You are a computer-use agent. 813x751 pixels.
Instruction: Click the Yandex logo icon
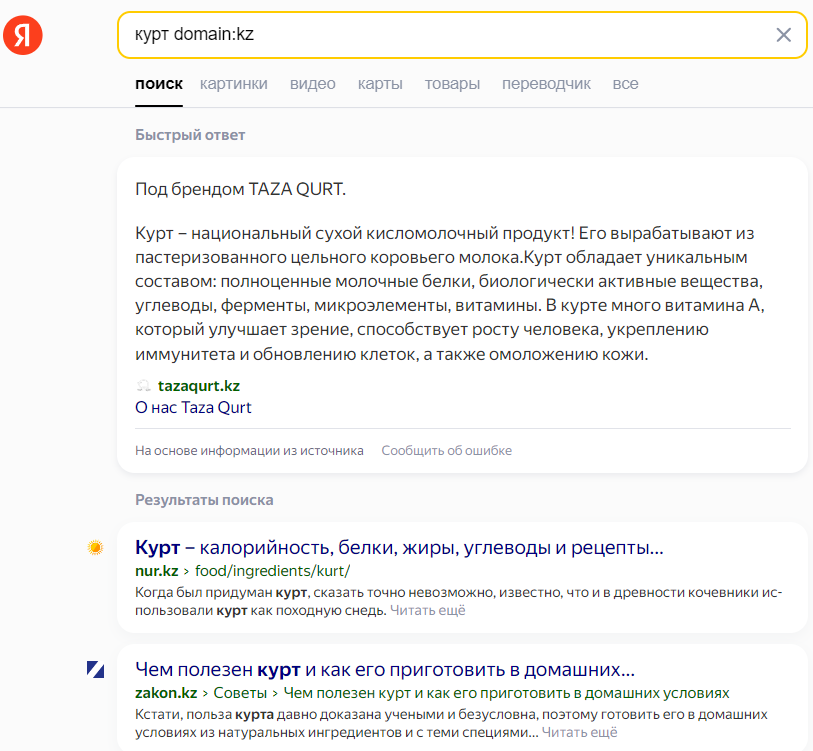tap(22, 35)
